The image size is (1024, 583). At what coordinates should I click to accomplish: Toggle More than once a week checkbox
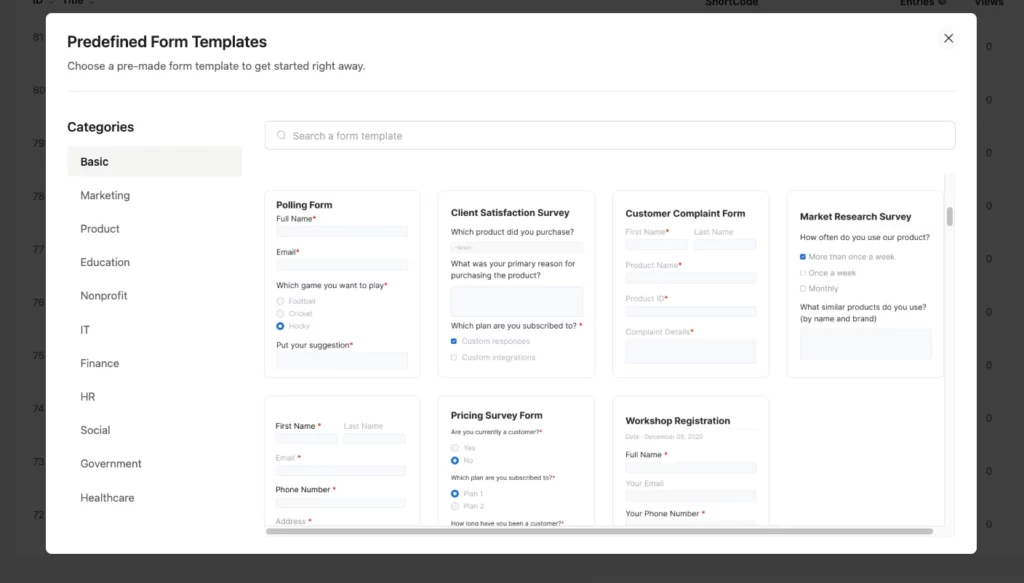coord(803,257)
